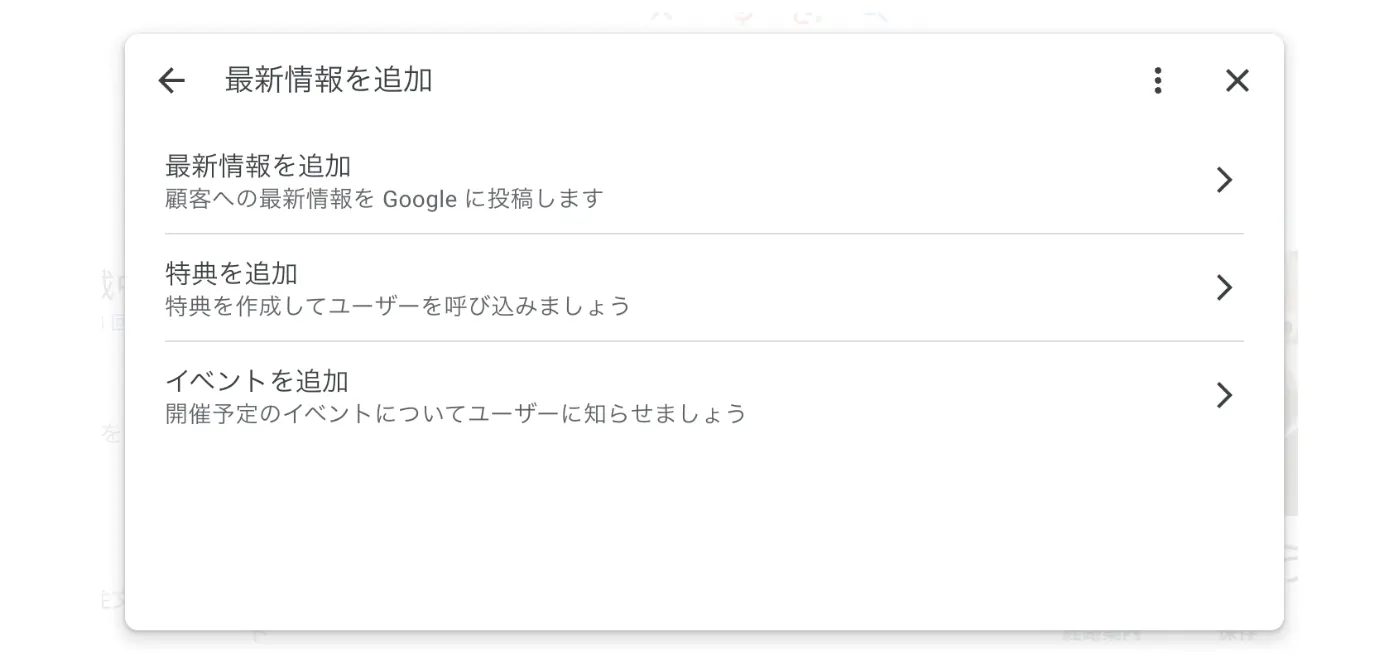
Task: Go back using the left arrow icon
Action: (x=172, y=81)
